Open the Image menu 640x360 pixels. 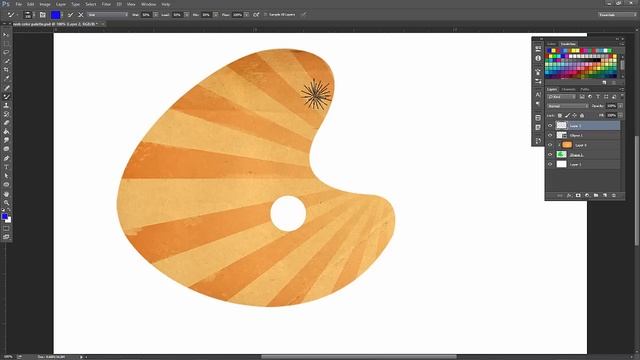click(x=45, y=4)
